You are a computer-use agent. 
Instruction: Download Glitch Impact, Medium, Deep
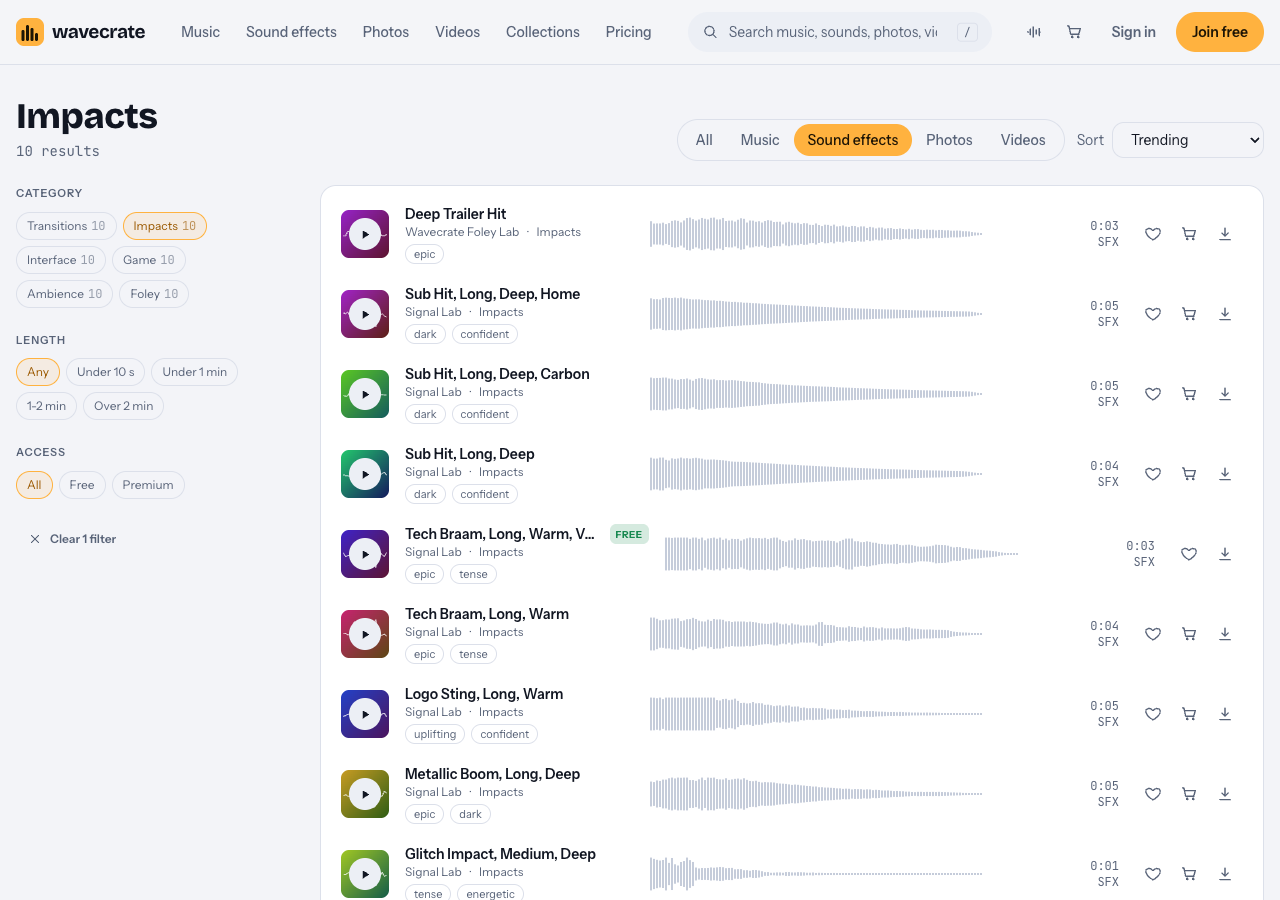[1225, 874]
